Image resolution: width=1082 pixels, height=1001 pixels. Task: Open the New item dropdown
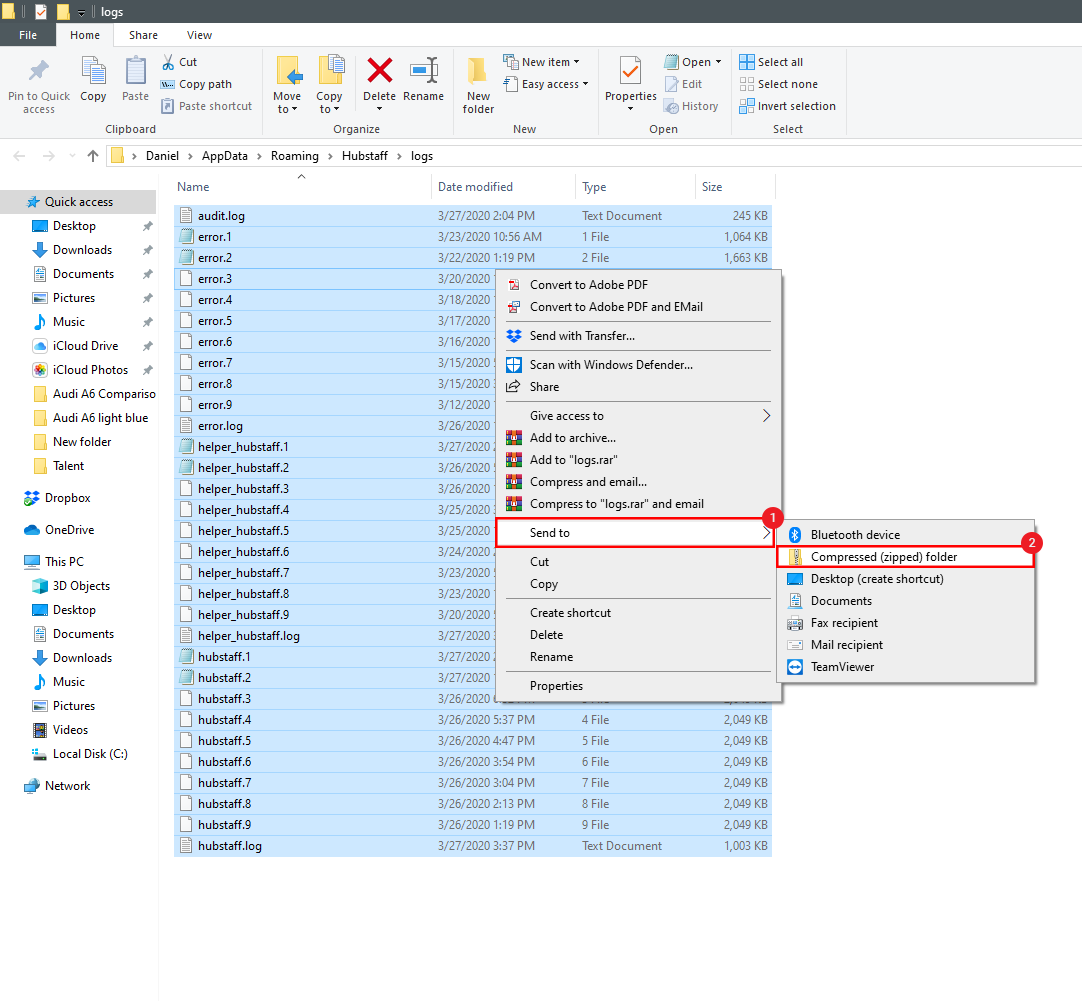(576, 62)
